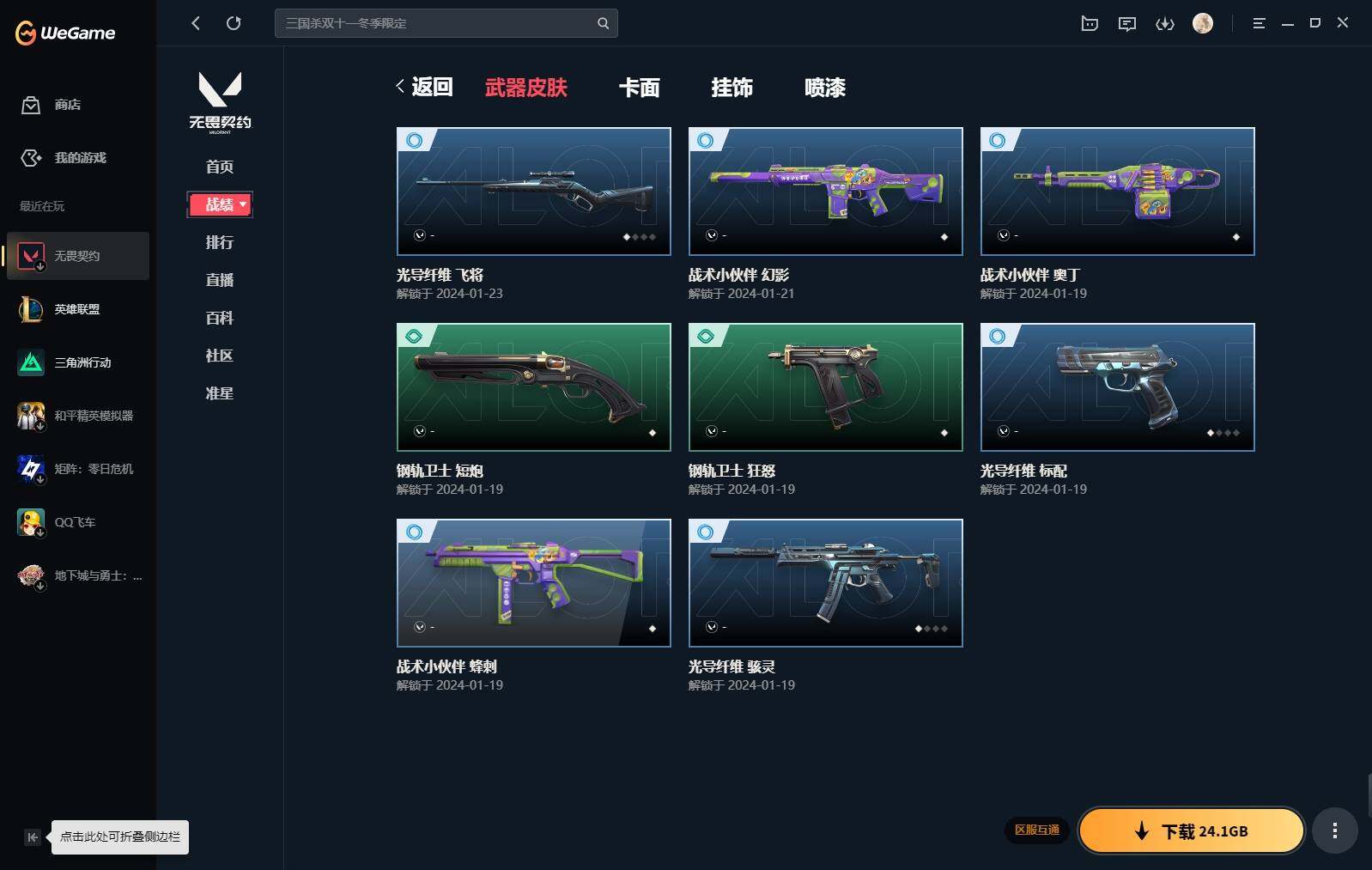Open the user avatar profile
Viewport: 1372px width, 870px height.
(x=1203, y=23)
